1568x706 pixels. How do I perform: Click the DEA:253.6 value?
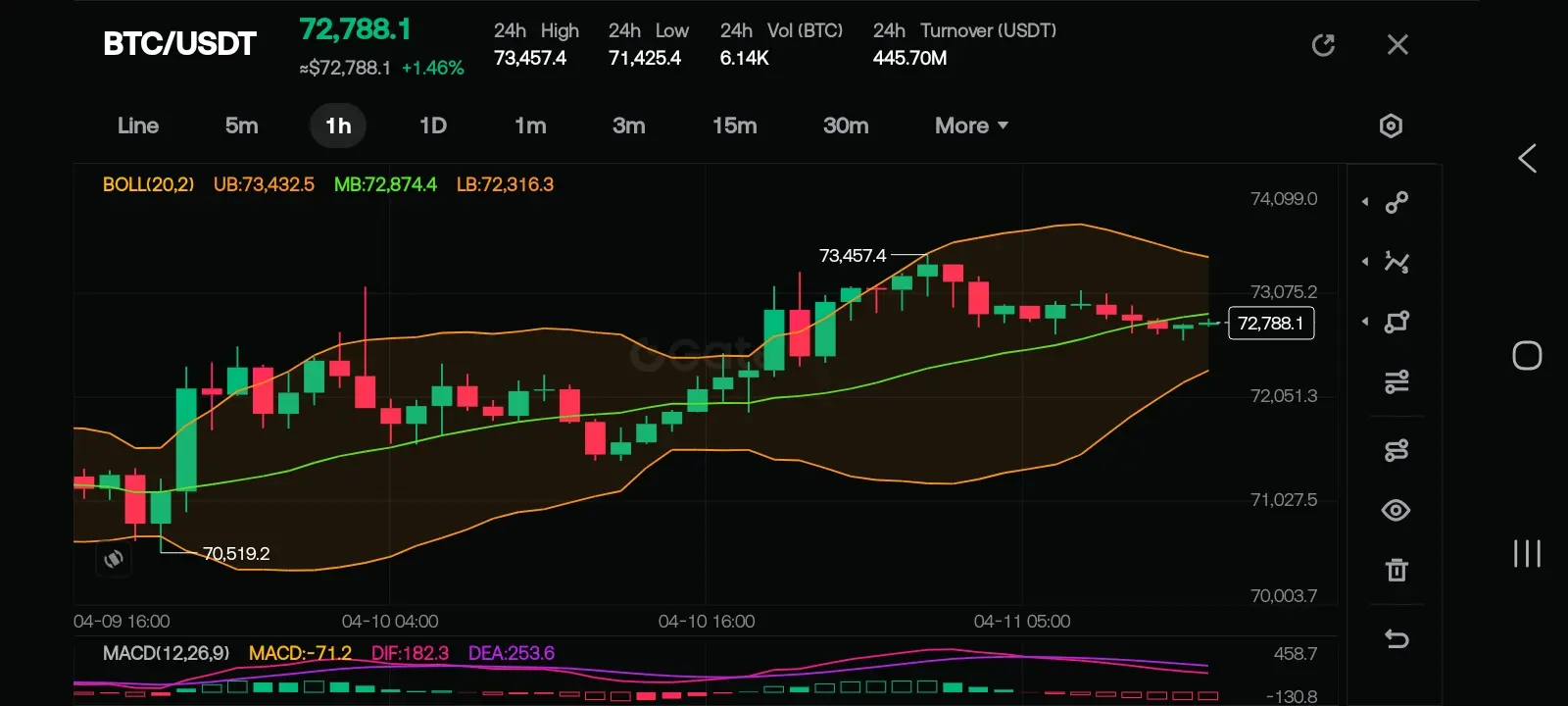click(x=512, y=653)
